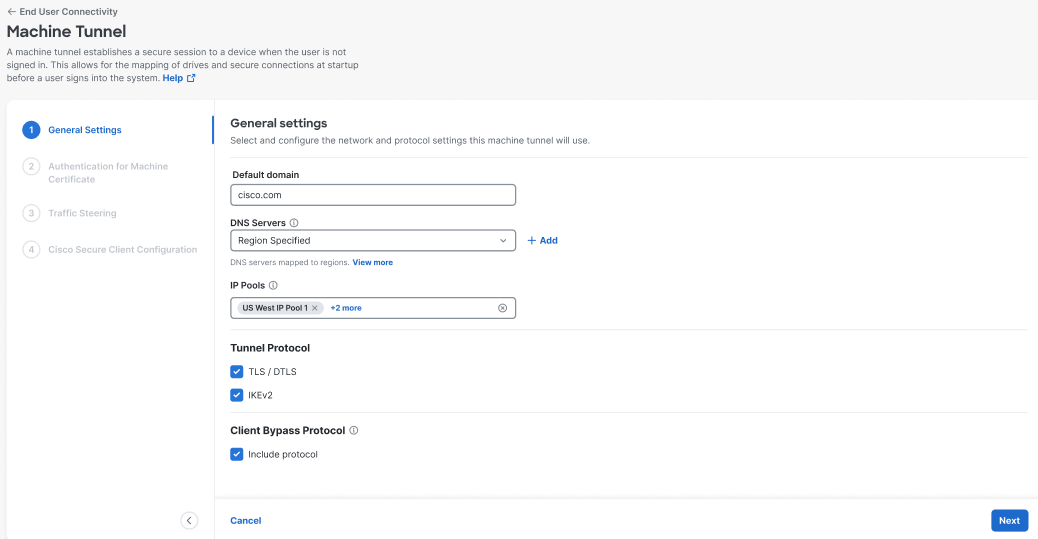Viewport: 1038px width, 539px height.
Task: Uncheck the TLS / DTLS checkbox
Action: tap(236, 371)
